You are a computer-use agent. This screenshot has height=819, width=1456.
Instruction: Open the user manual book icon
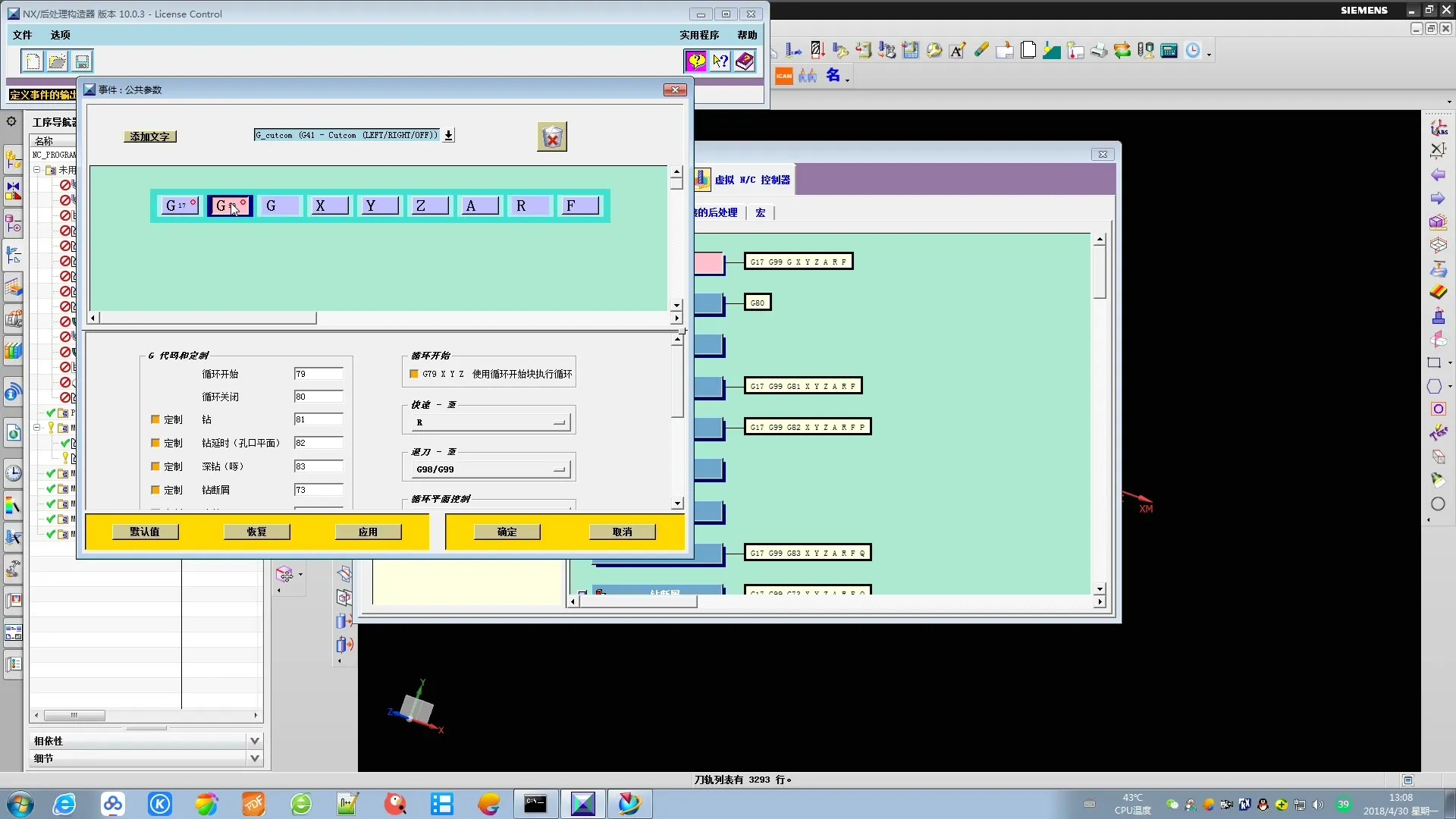pyautogui.click(x=745, y=61)
